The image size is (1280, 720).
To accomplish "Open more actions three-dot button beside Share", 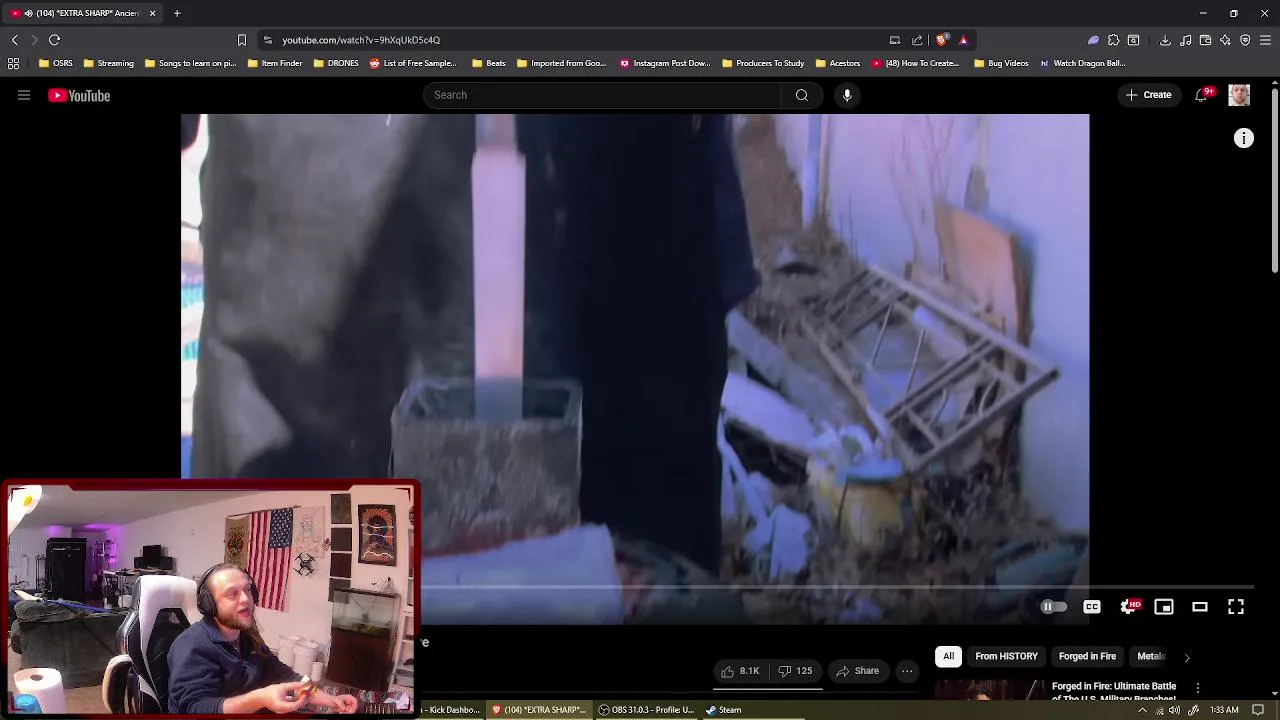I will click(x=907, y=671).
